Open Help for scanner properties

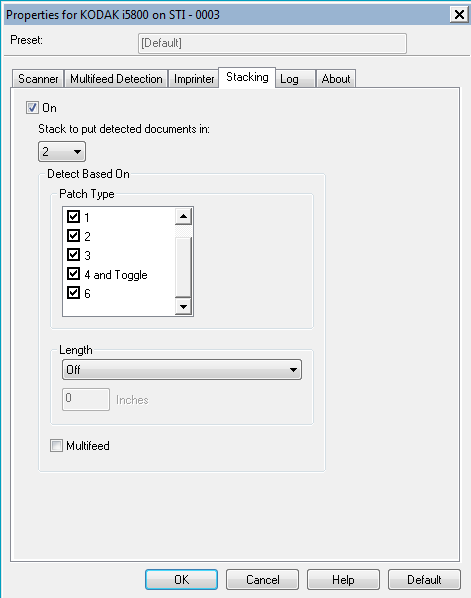click(343, 580)
